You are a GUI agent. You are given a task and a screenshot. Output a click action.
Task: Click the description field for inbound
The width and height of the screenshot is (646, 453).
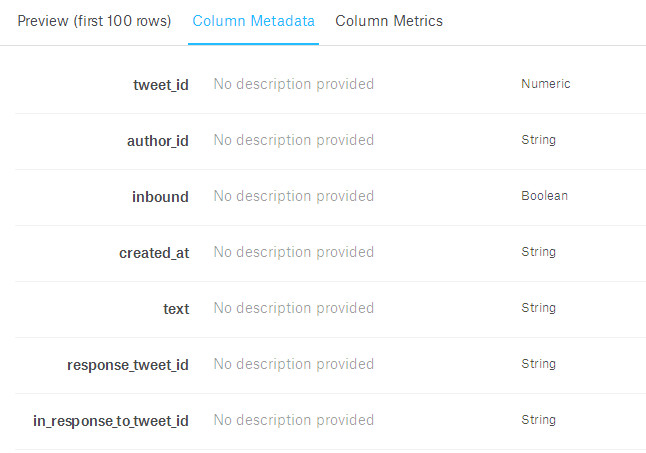click(x=294, y=196)
